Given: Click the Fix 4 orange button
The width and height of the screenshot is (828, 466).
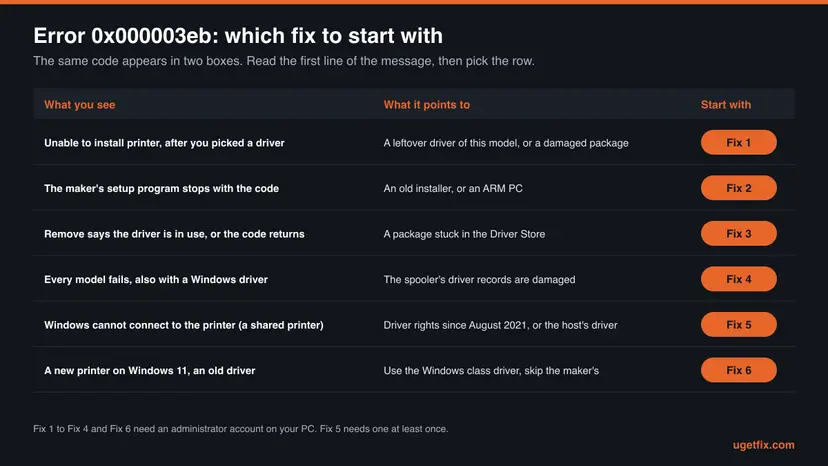Looking at the screenshot, I should click(x=738, y=279).
